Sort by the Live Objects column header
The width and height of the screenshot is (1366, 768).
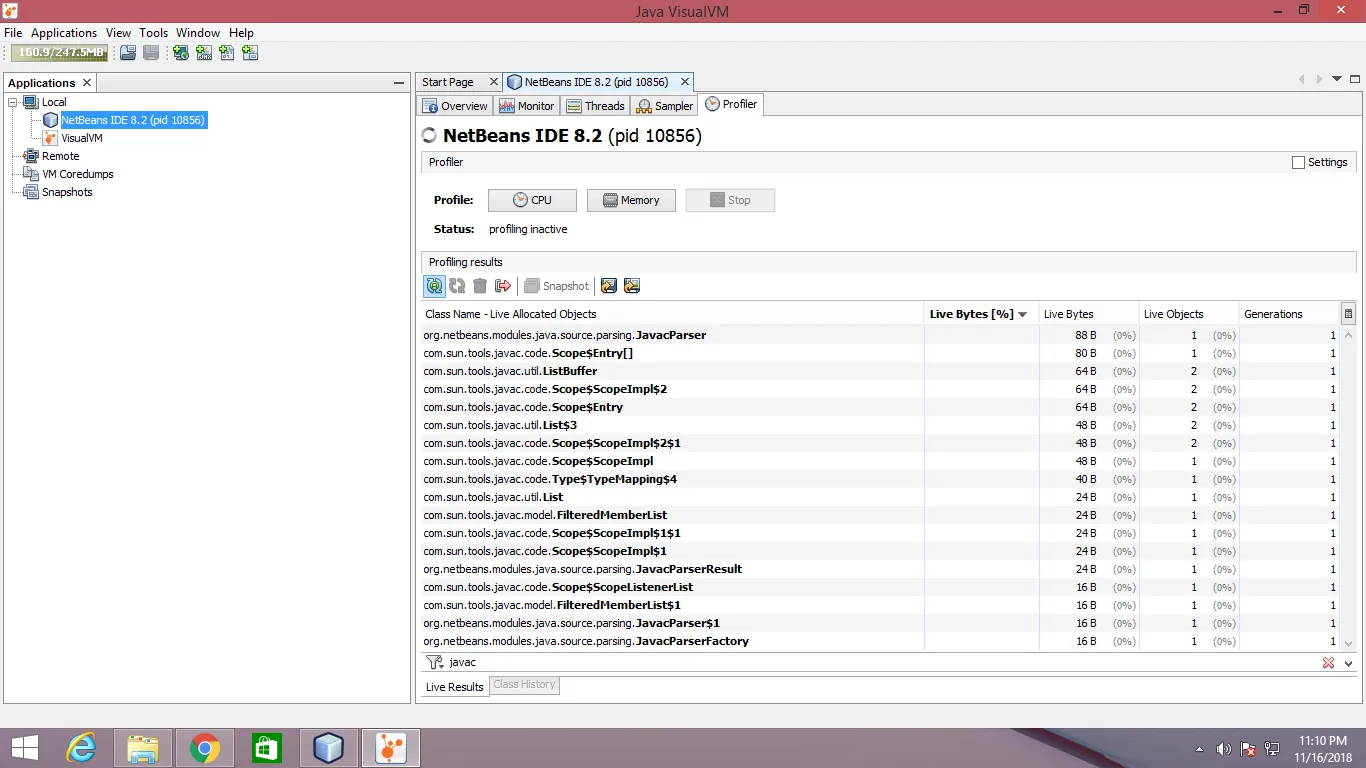[1189, 314]
